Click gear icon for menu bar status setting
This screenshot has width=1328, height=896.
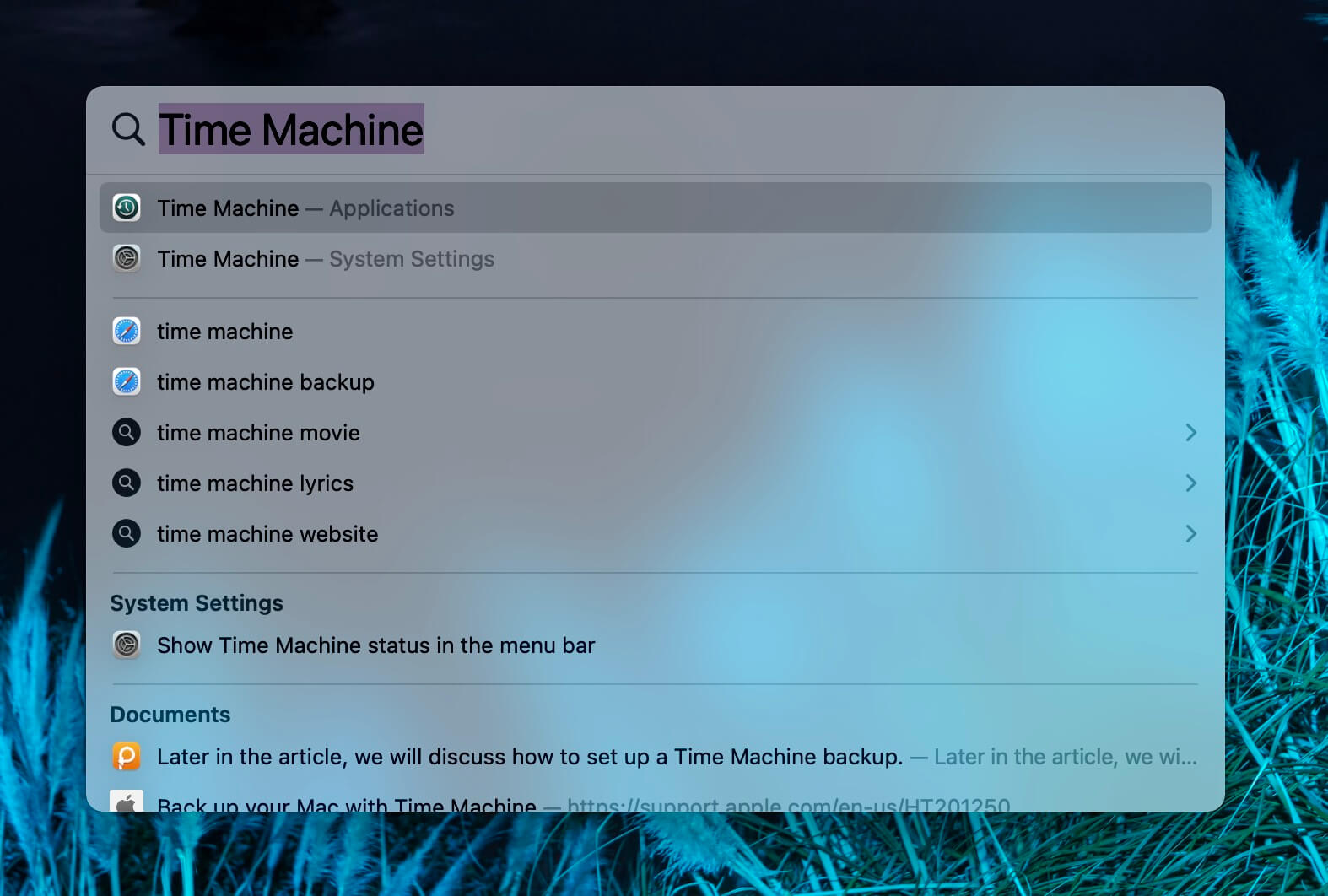click(127, 645)
